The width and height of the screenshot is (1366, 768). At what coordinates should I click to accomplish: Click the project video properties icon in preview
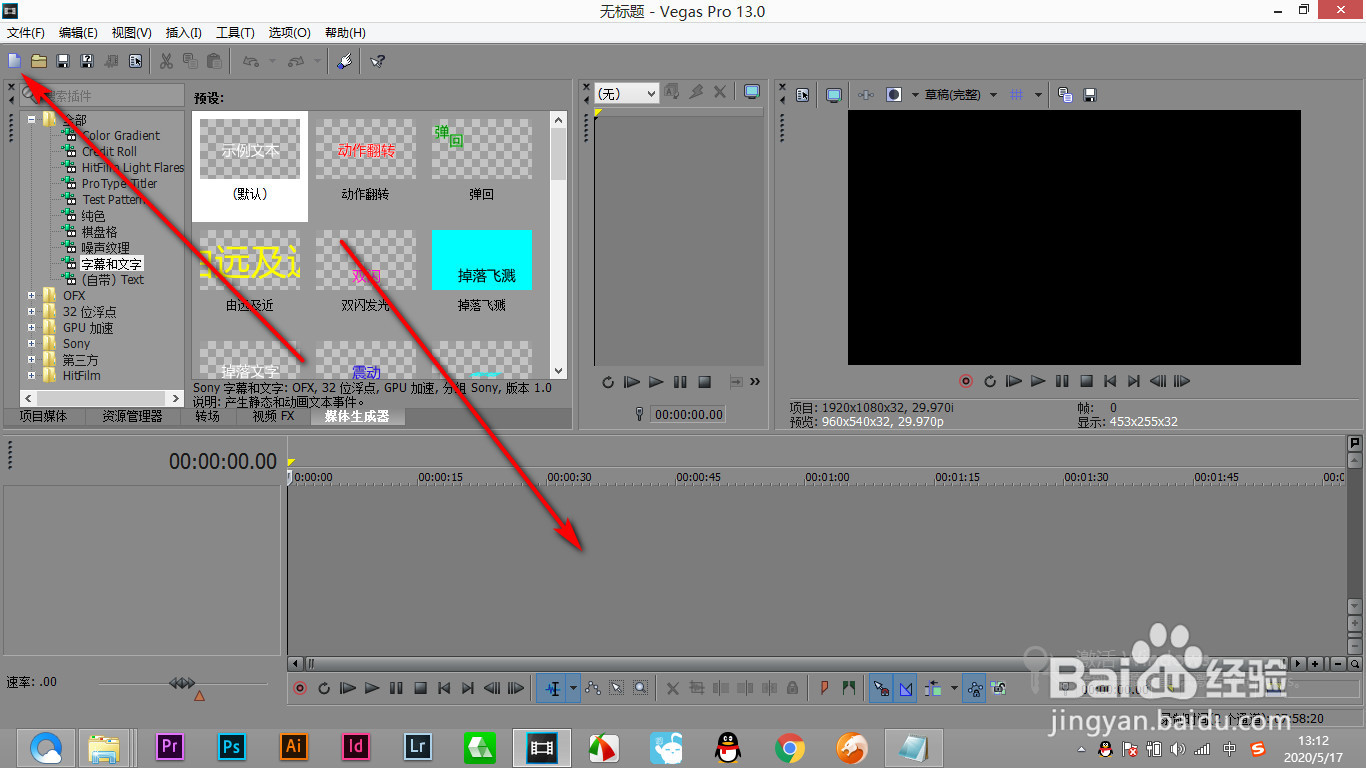802,95
